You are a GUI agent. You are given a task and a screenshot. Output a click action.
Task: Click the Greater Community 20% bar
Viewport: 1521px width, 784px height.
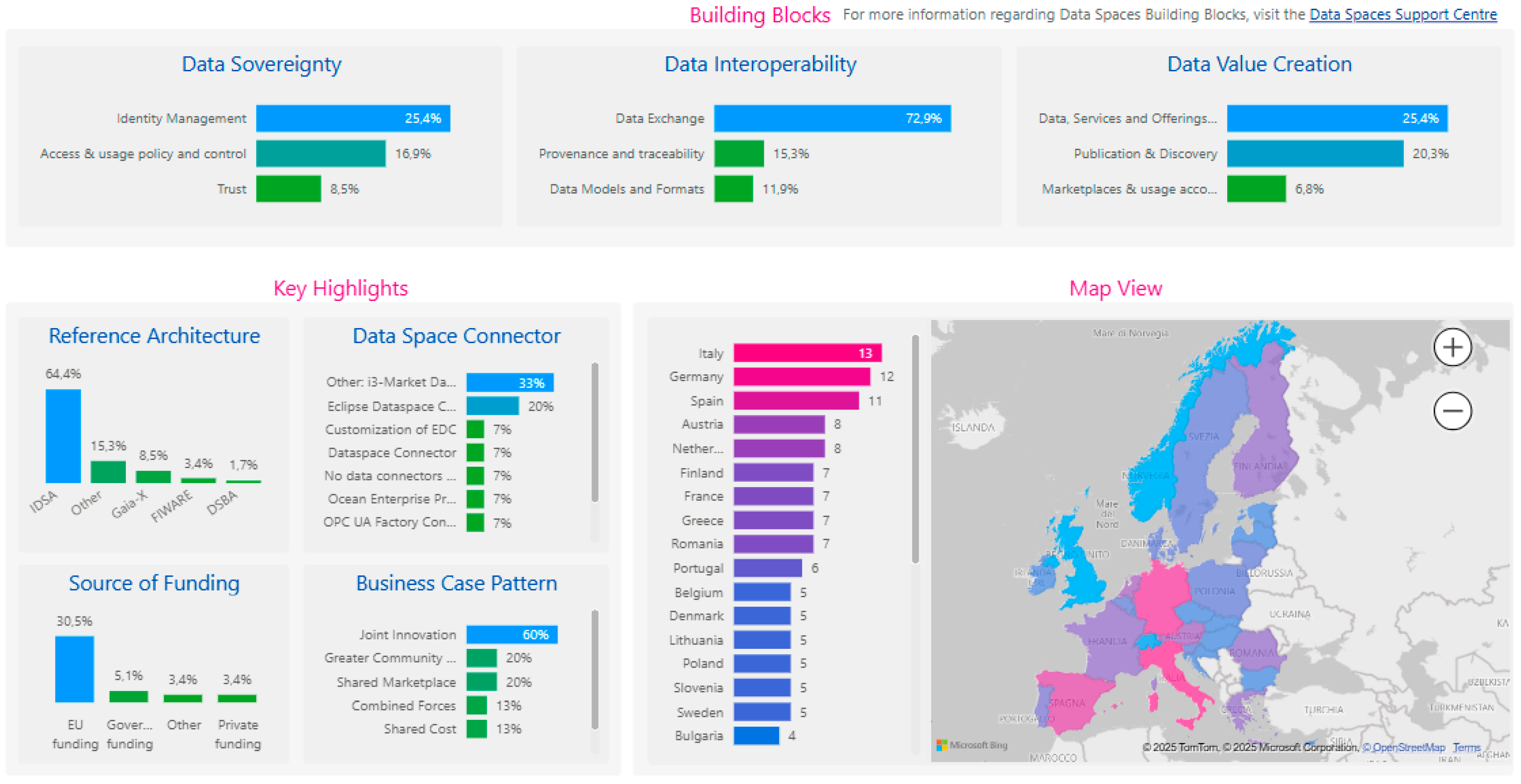(482, 658)
